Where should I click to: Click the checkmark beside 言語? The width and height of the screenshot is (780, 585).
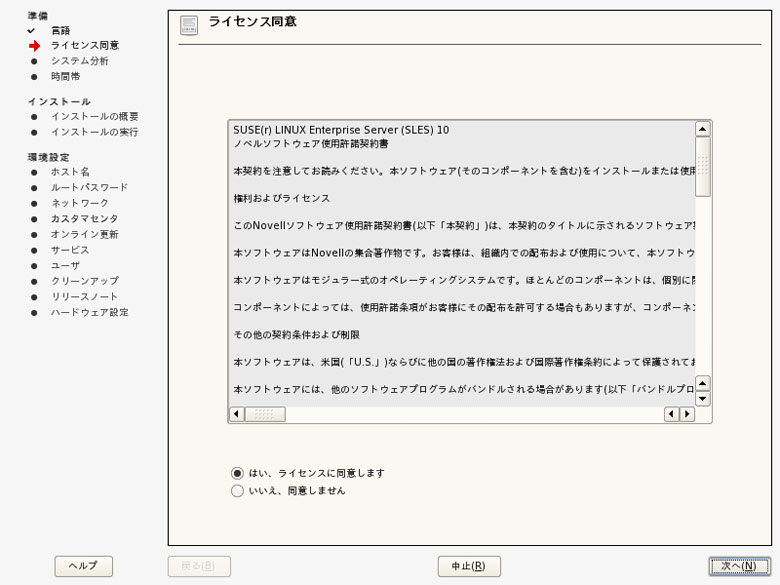click(31, 30)
